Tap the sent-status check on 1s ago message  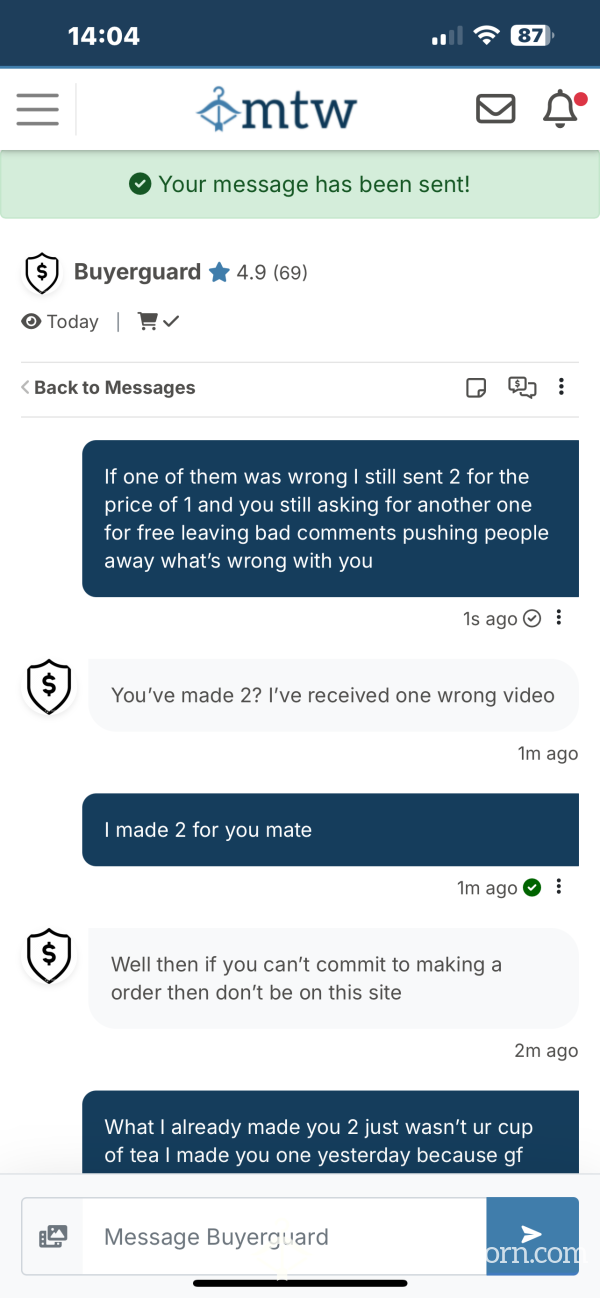[x=532, y=618]
